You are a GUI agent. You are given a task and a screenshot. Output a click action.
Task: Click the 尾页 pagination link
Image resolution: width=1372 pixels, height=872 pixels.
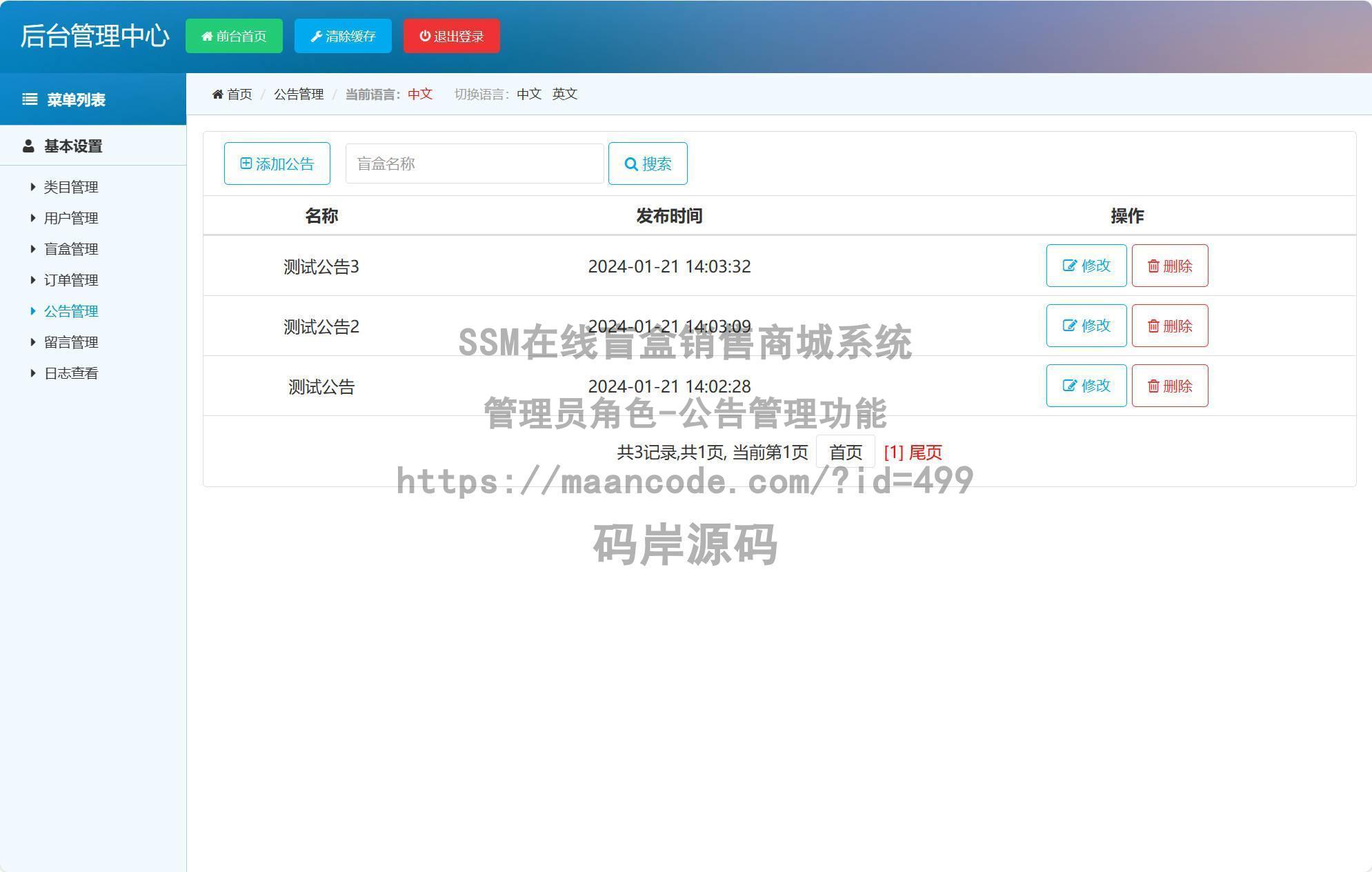926,453
